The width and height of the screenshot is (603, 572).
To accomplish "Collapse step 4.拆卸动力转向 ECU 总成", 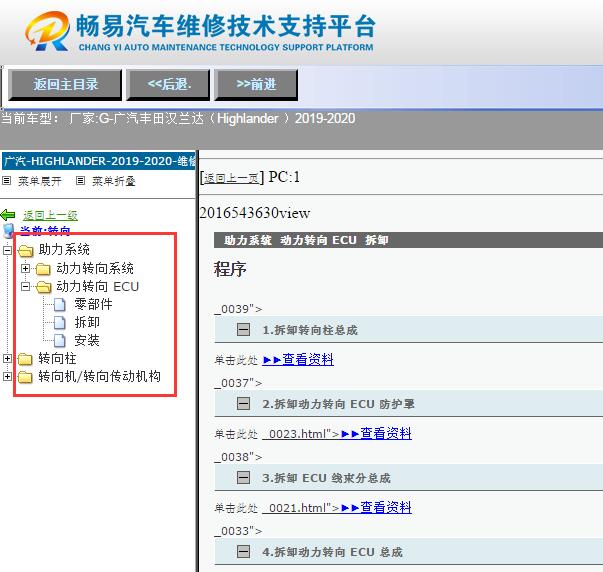I will pyautogui.click(x=243, y=552).
